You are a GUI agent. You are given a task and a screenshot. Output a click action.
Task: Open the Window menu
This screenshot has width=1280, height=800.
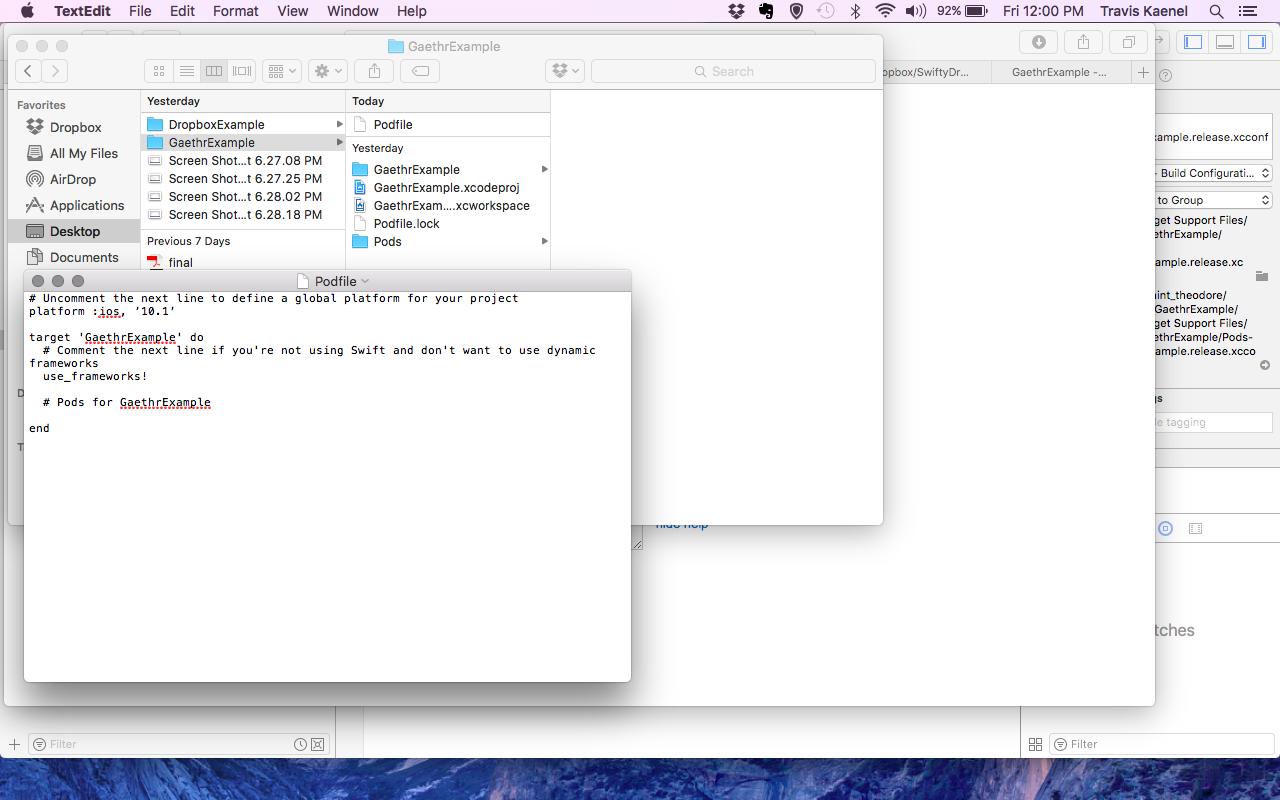353,11
